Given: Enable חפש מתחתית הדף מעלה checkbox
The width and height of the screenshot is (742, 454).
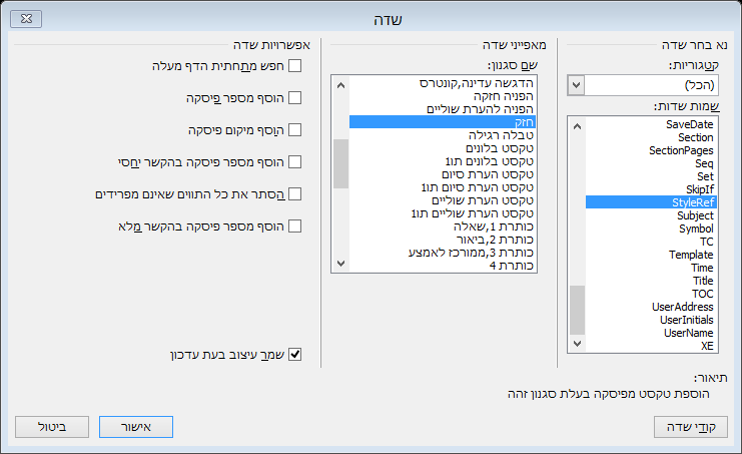Looking at the screenshot, I should click(295, 67).
